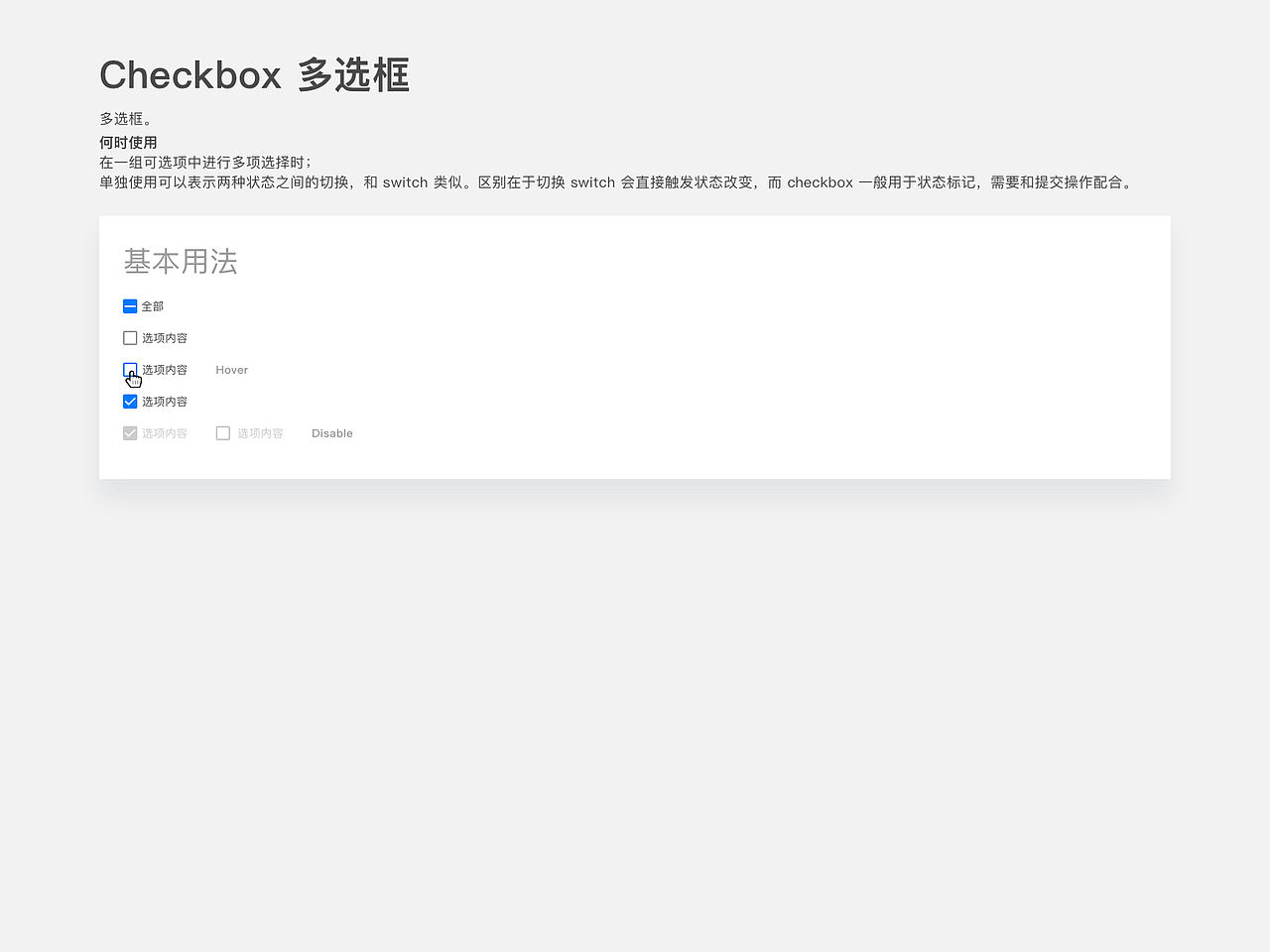
Task: Click the 选项内容 label next to the checked checkbox
Action: point(165,402)
